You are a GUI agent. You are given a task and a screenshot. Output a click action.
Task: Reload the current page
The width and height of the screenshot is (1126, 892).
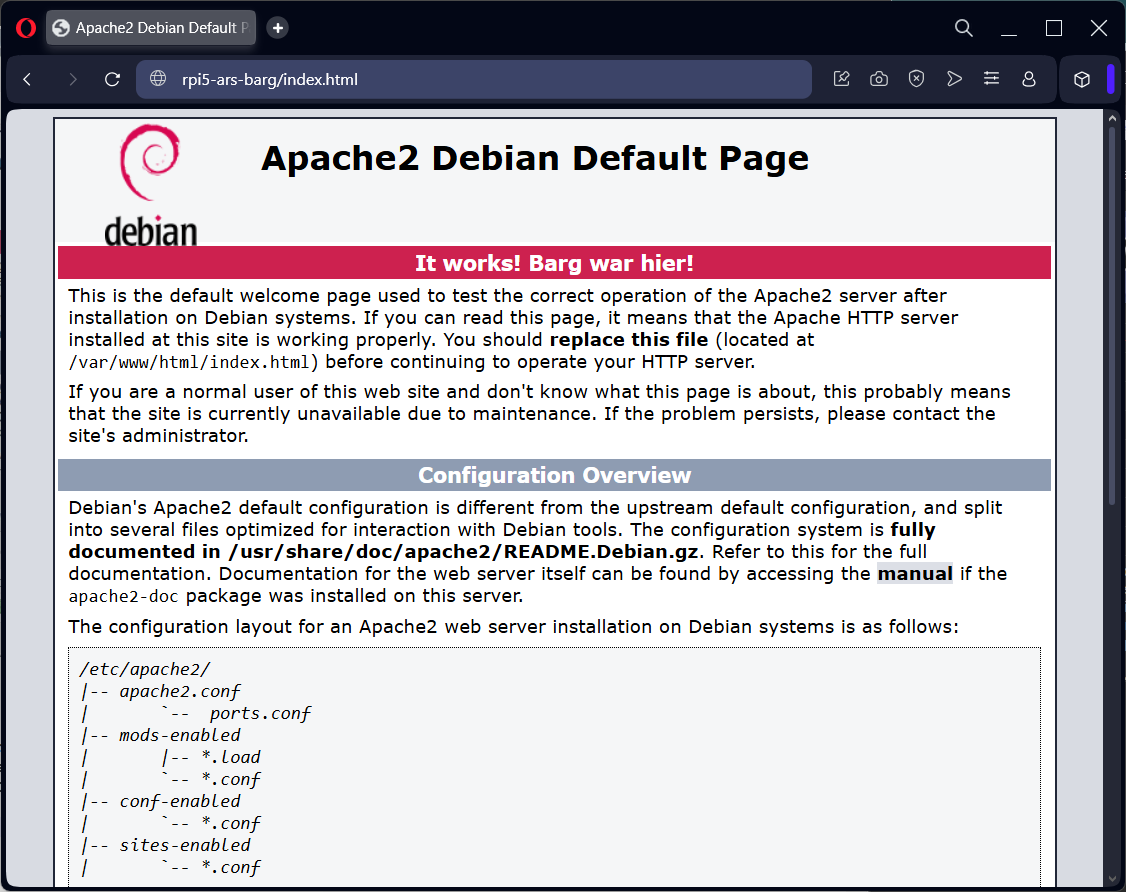pyautogui.click(x=112, y=79)
